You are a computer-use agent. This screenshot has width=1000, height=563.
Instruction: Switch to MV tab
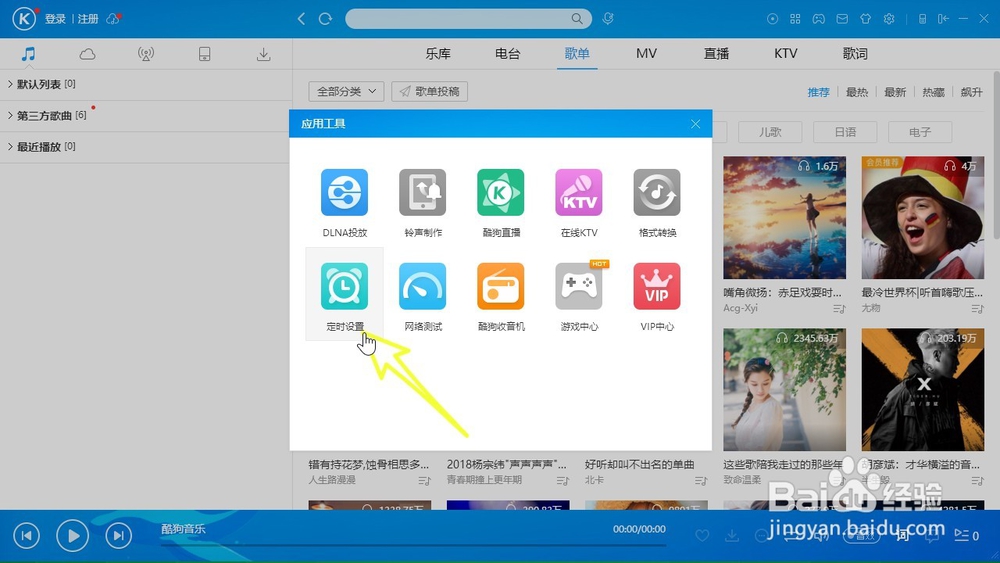point(646,54)
